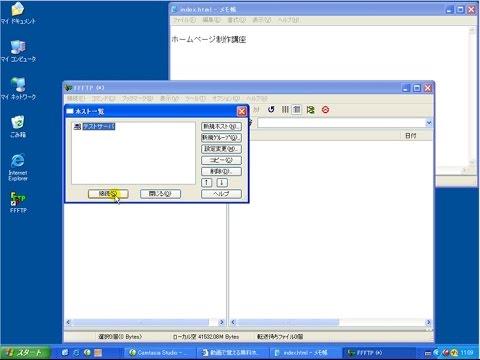Click the red system tray icon
Screen dimensions: 480x360
tap(446, 352)
